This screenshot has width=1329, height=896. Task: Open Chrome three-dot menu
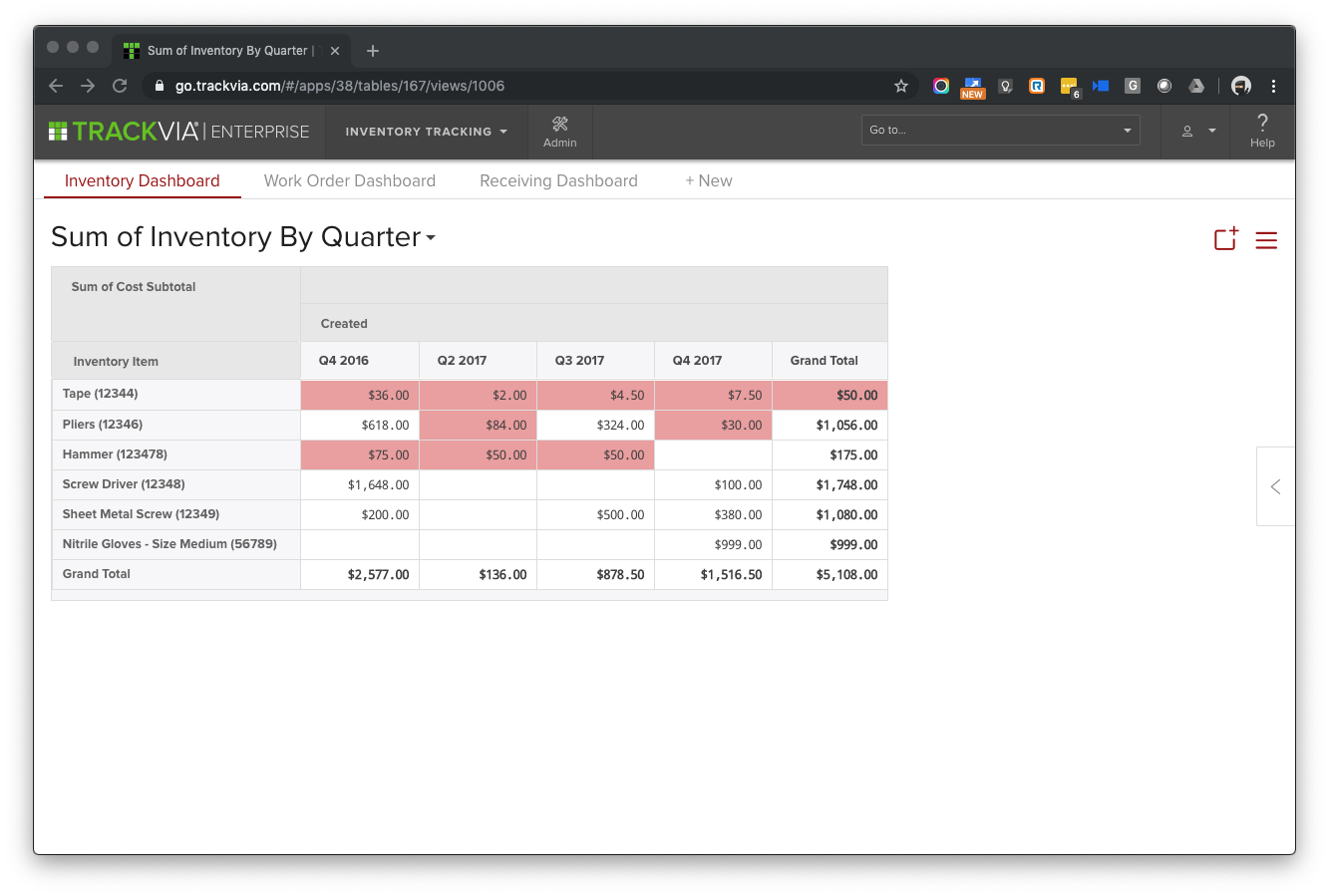coord(1273,86)
